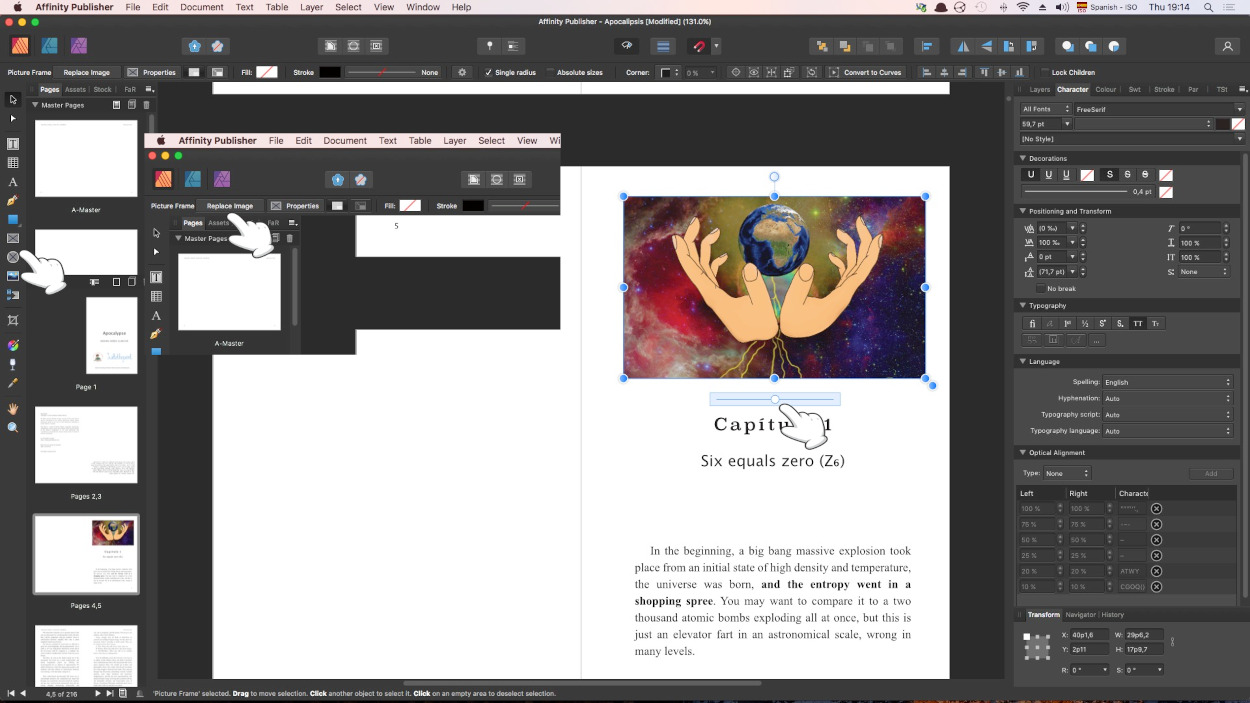Click the Replace Image button

point(87,73)
